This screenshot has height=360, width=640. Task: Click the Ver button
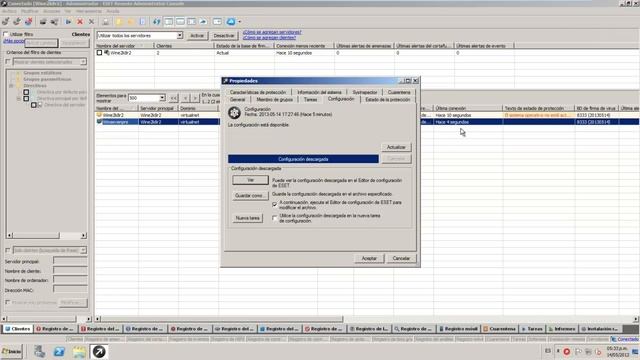(251, 180)
